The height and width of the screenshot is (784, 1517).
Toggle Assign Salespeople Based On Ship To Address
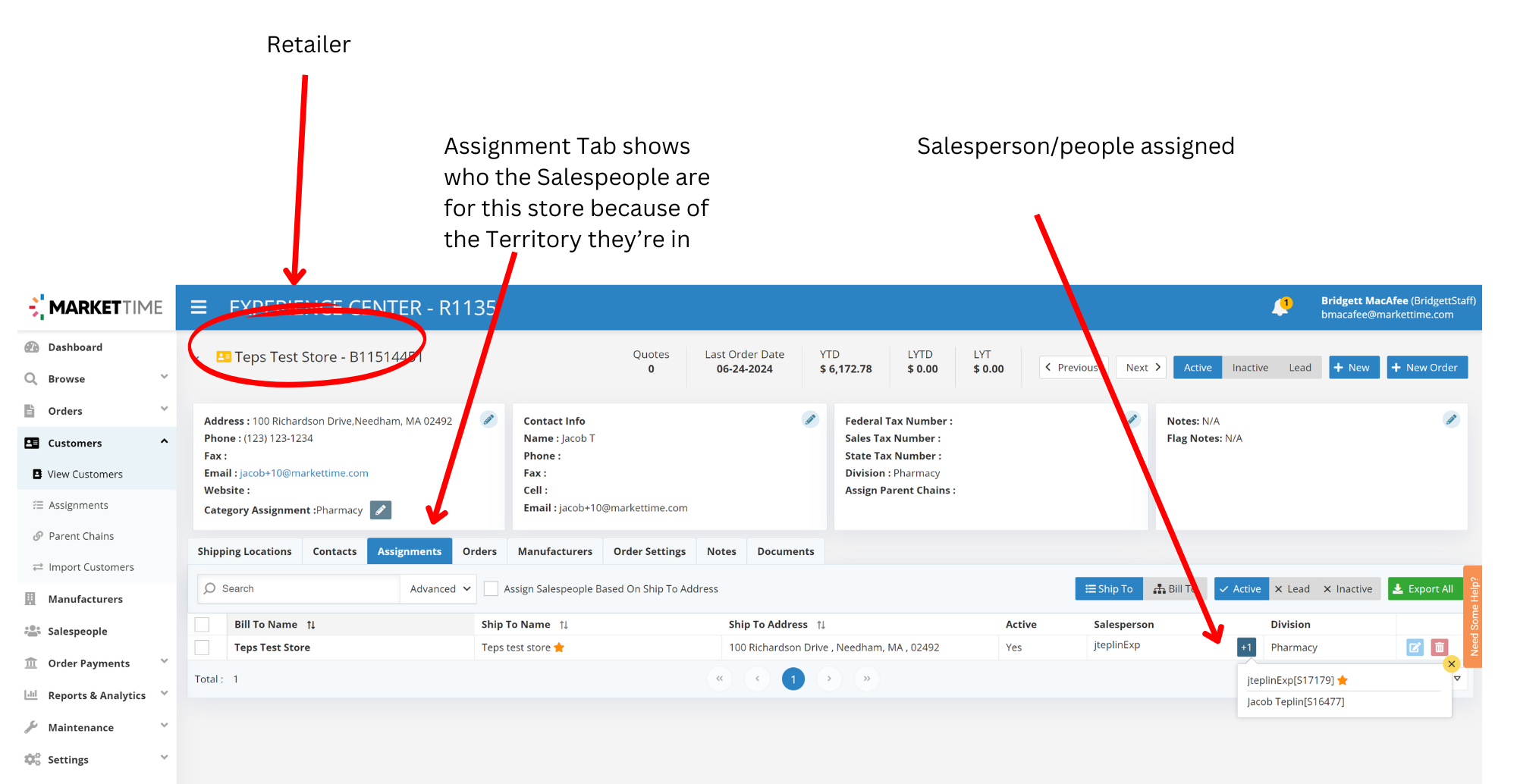coord(492,588)
